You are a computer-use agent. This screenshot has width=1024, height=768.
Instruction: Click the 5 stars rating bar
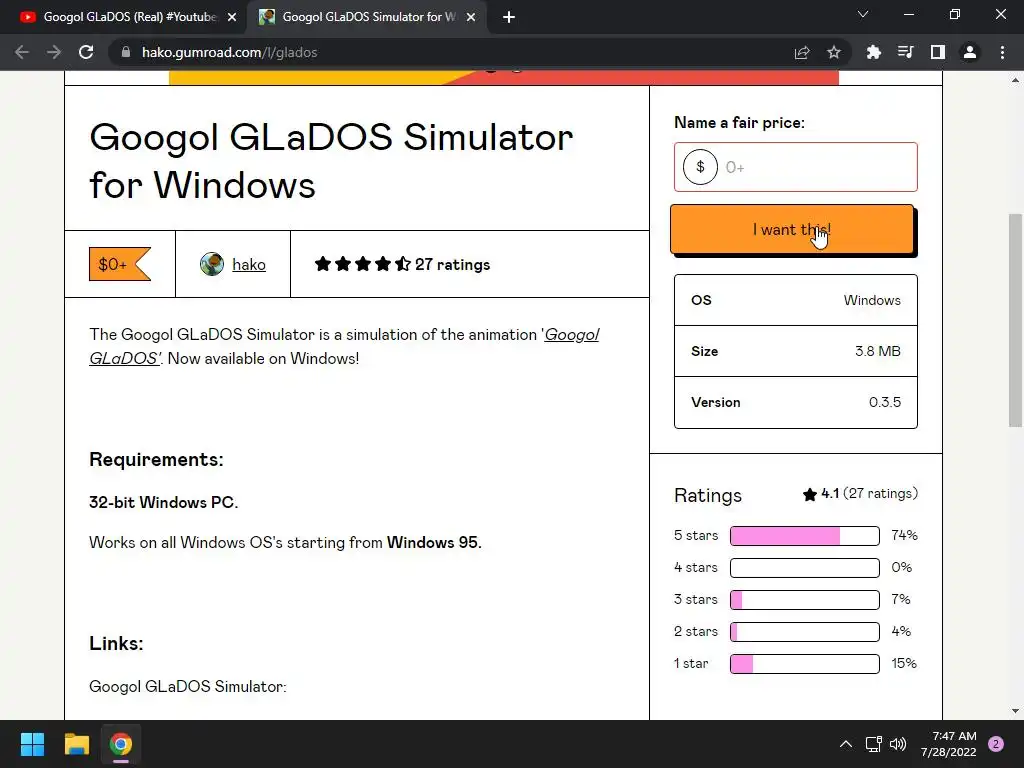(805, 536)
